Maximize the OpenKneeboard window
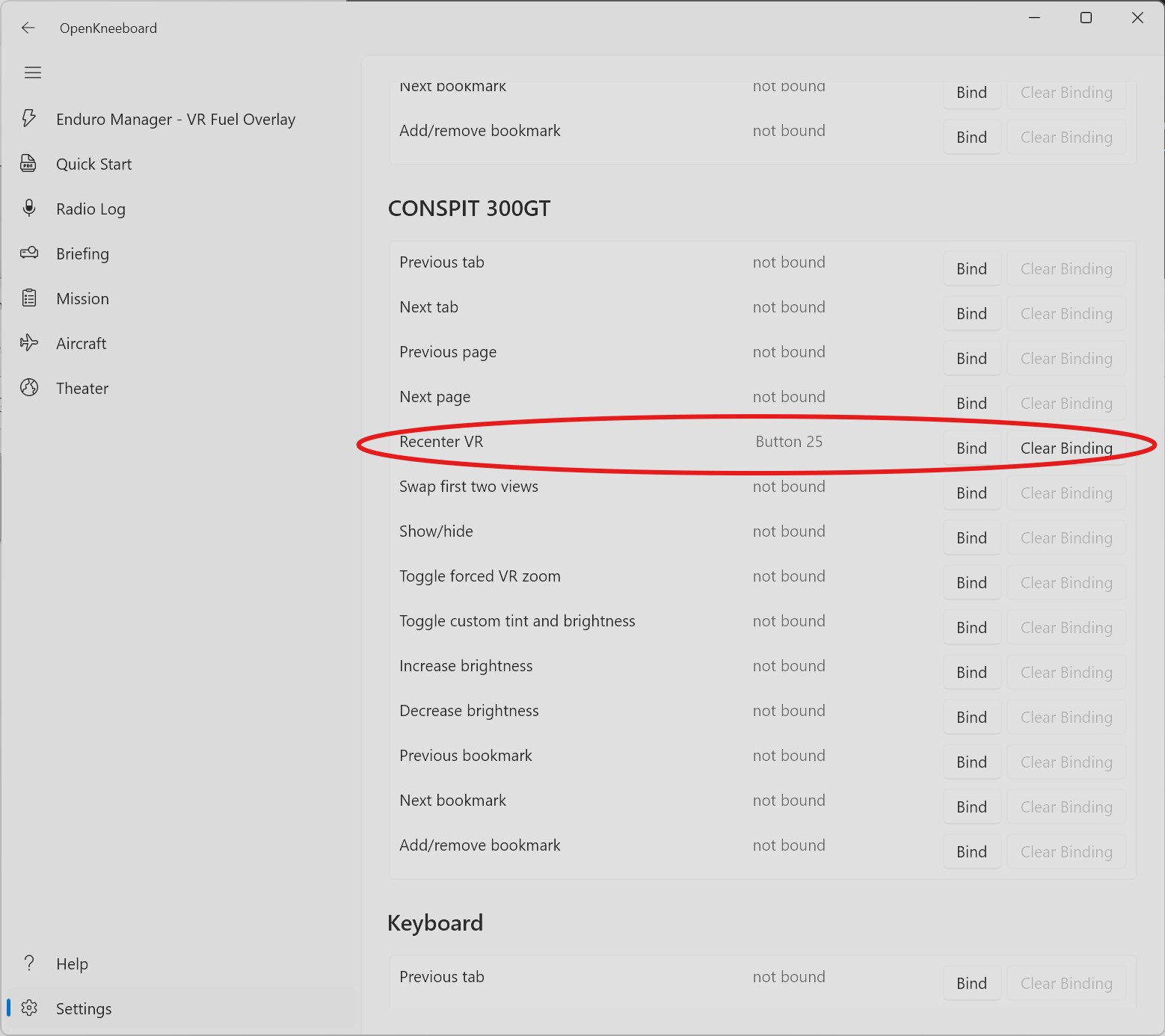The image size is (1165, 1036). 1086,18
